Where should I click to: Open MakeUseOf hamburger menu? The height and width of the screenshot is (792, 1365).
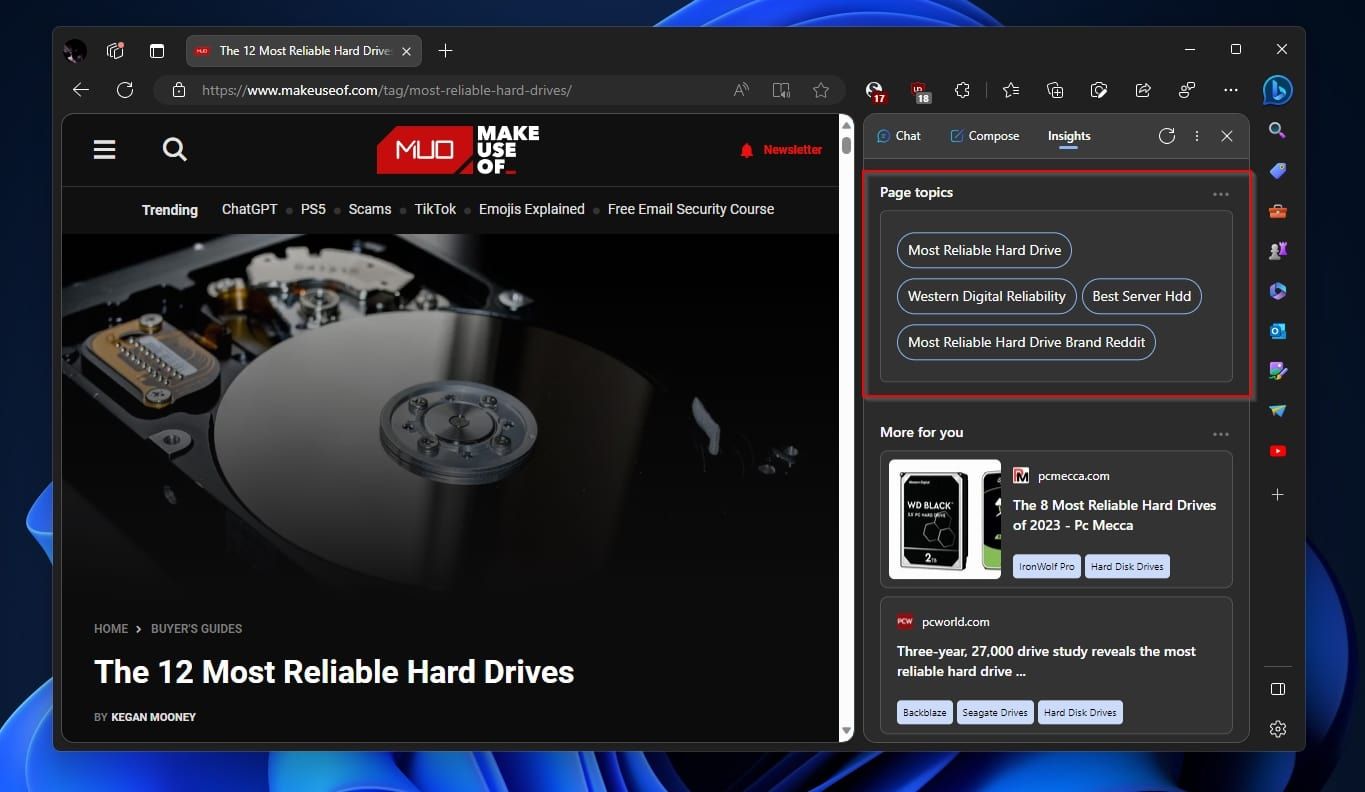pos(104,149)
